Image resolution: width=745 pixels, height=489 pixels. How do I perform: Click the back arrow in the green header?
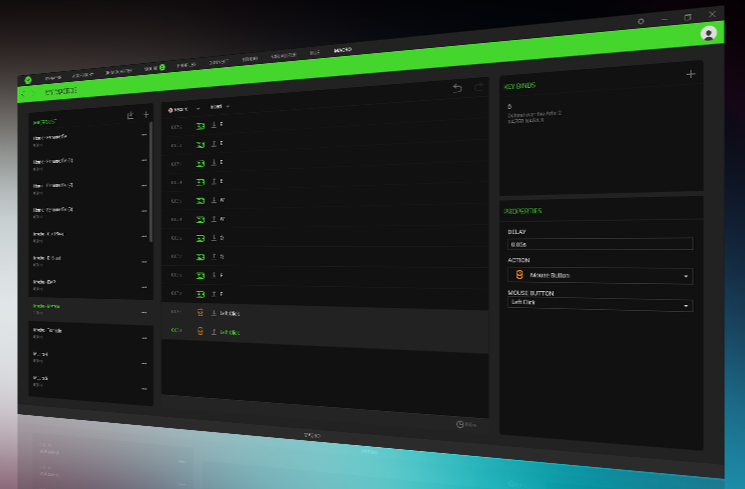(x=24, y=92)
